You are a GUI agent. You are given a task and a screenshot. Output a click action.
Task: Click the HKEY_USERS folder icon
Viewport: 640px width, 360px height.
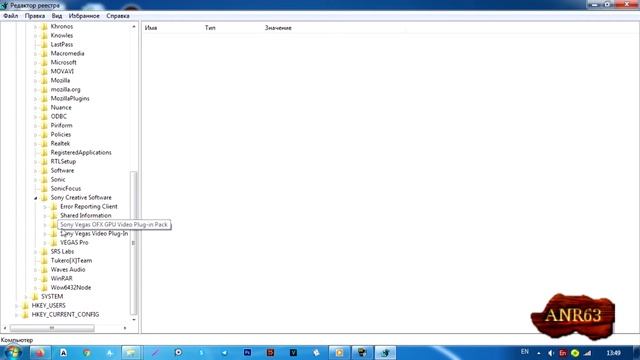coord(25,305)
